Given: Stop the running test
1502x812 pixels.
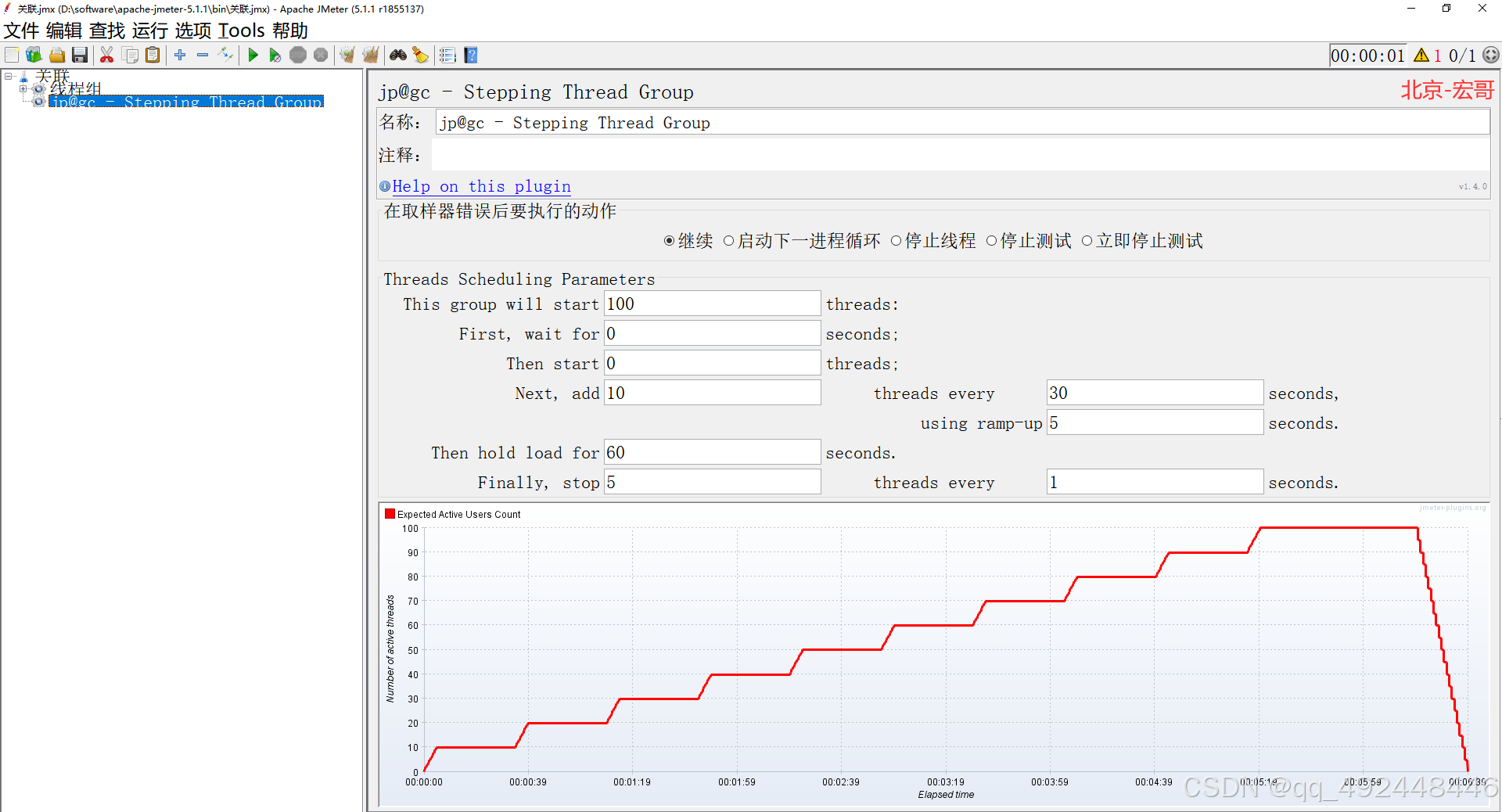Looking at the screenshot, I should click(x=298, y=55).
